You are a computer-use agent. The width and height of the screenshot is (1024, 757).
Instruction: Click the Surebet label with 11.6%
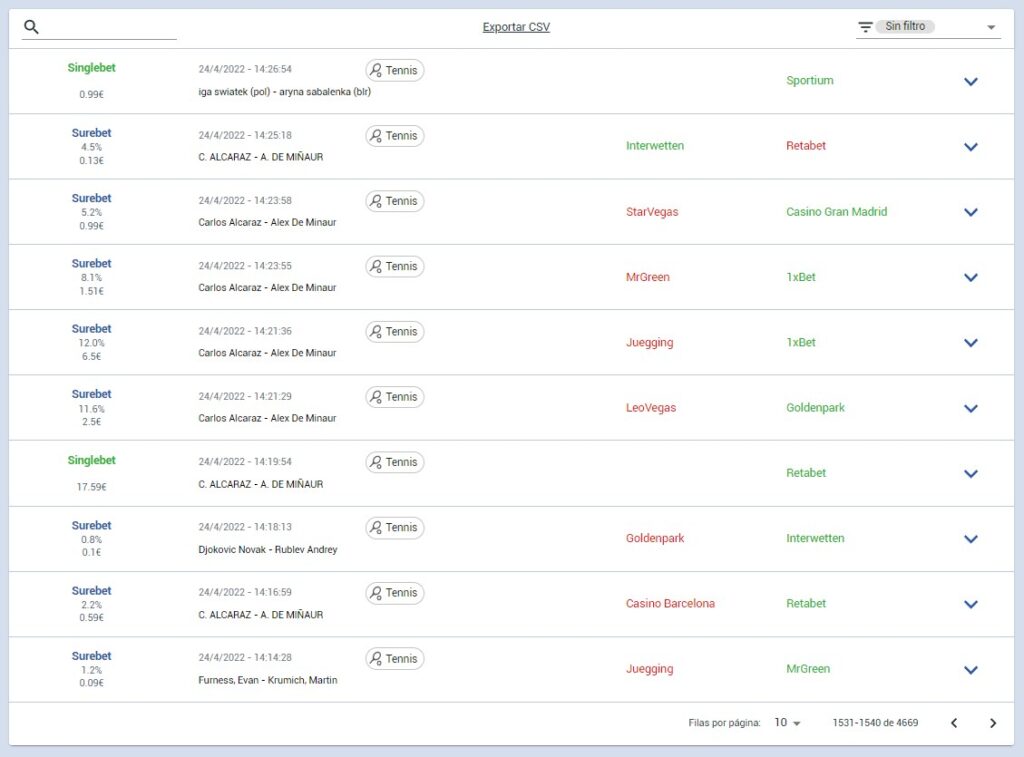click(x=91, y=394)
